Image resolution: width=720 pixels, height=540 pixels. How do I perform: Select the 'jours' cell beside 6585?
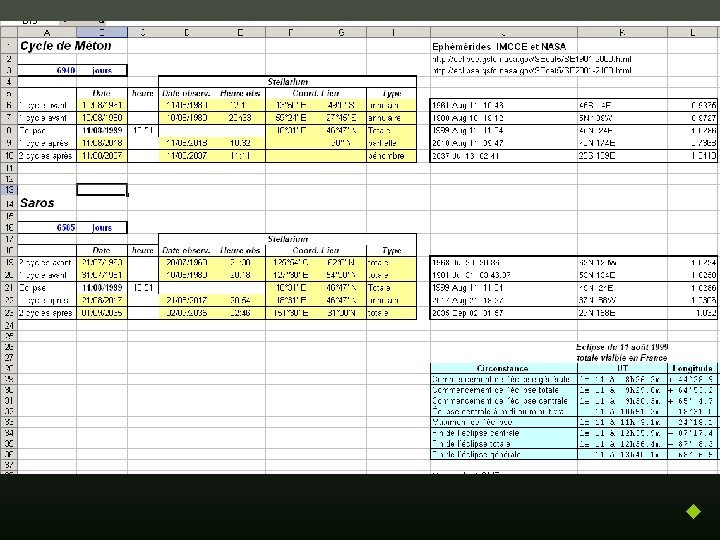pos(101,228)
